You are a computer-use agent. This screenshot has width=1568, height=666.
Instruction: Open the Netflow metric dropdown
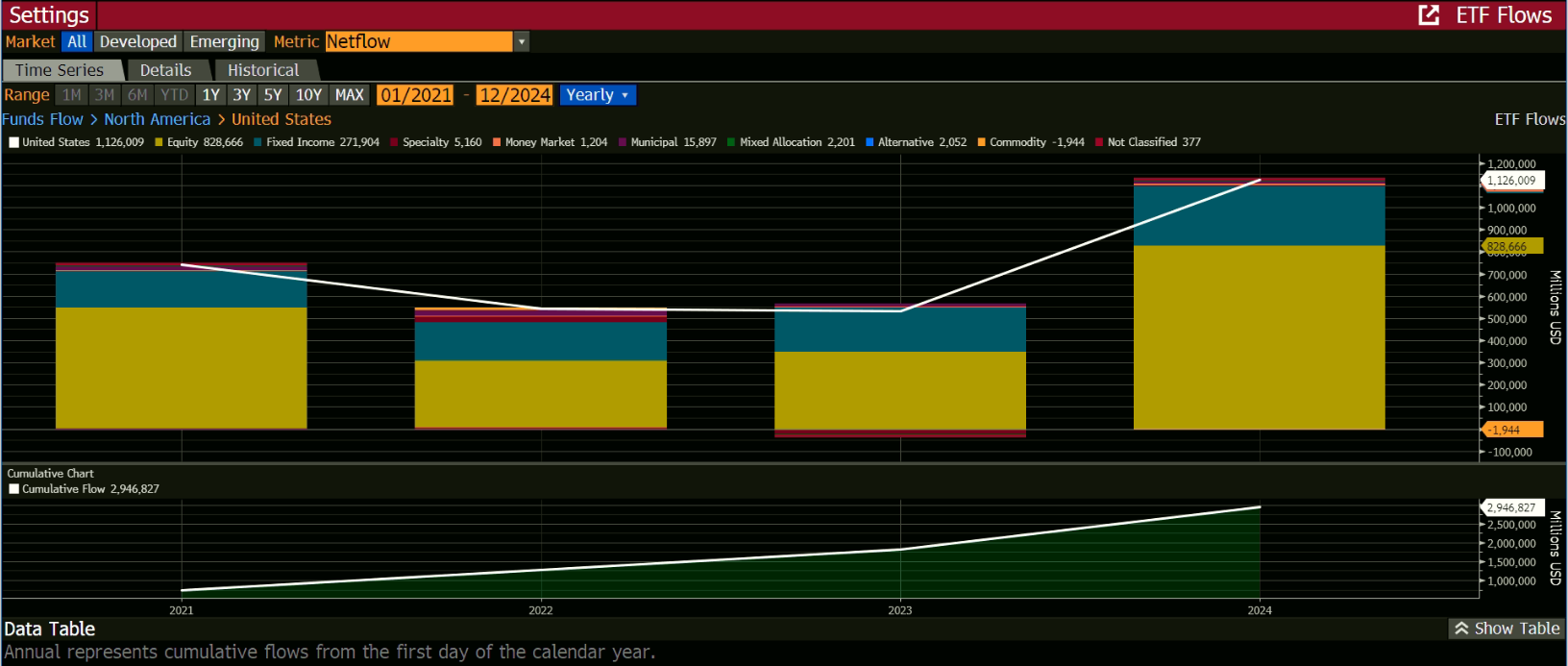click(419, 41)
